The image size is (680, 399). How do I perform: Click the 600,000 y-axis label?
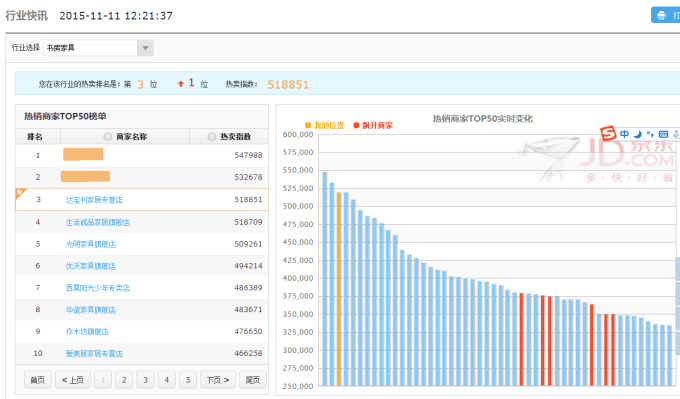tap(298, 134)
